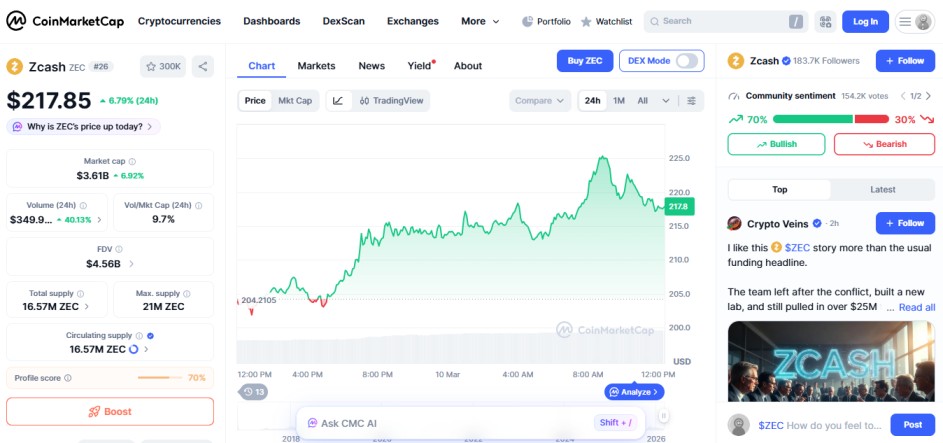Toggle the DEX Mode switch
This screenshot has width=943, height=443.
(x=687, y=61)
